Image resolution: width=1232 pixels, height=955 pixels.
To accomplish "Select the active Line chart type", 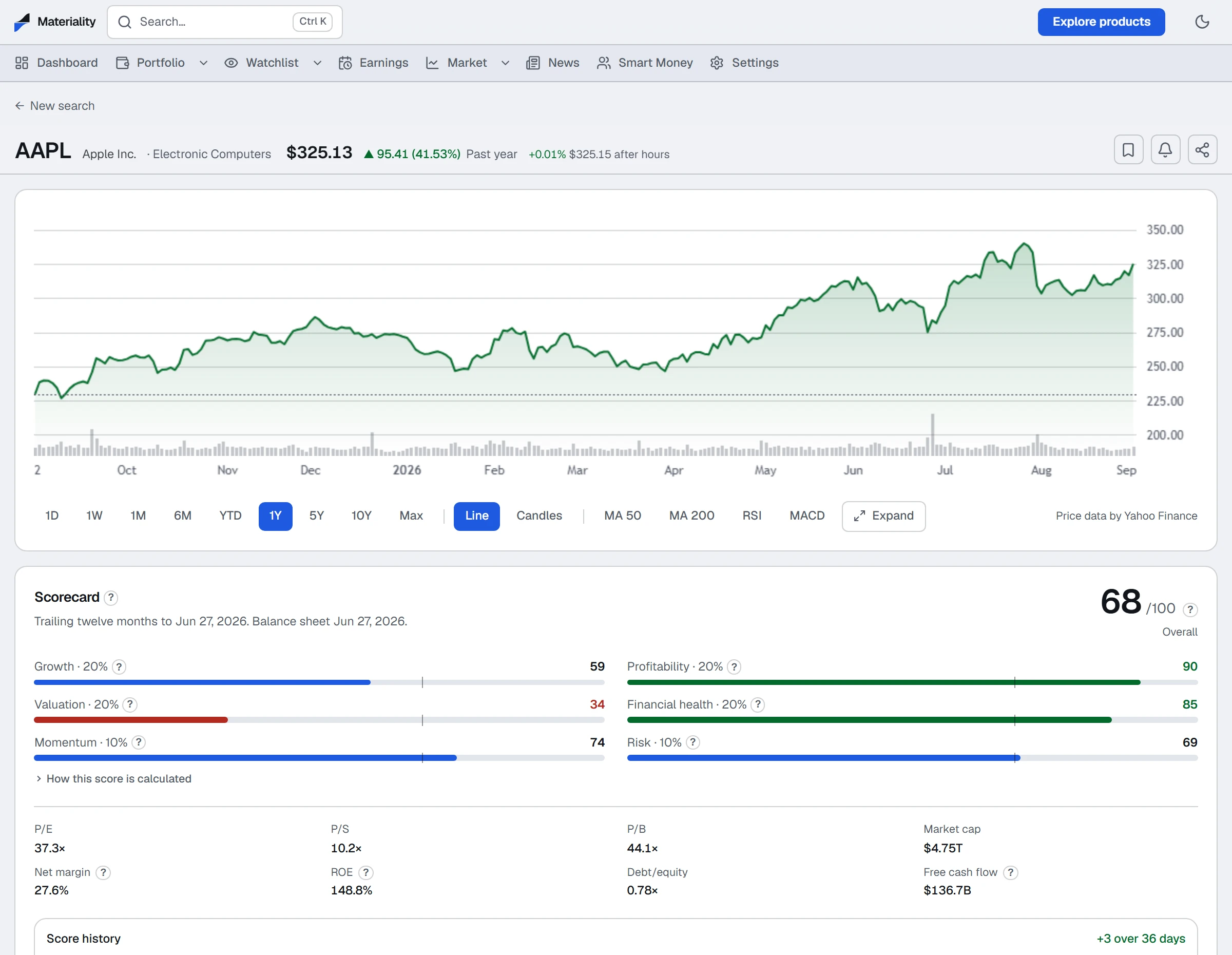I will pyautogui.click(x=476, y=515).
